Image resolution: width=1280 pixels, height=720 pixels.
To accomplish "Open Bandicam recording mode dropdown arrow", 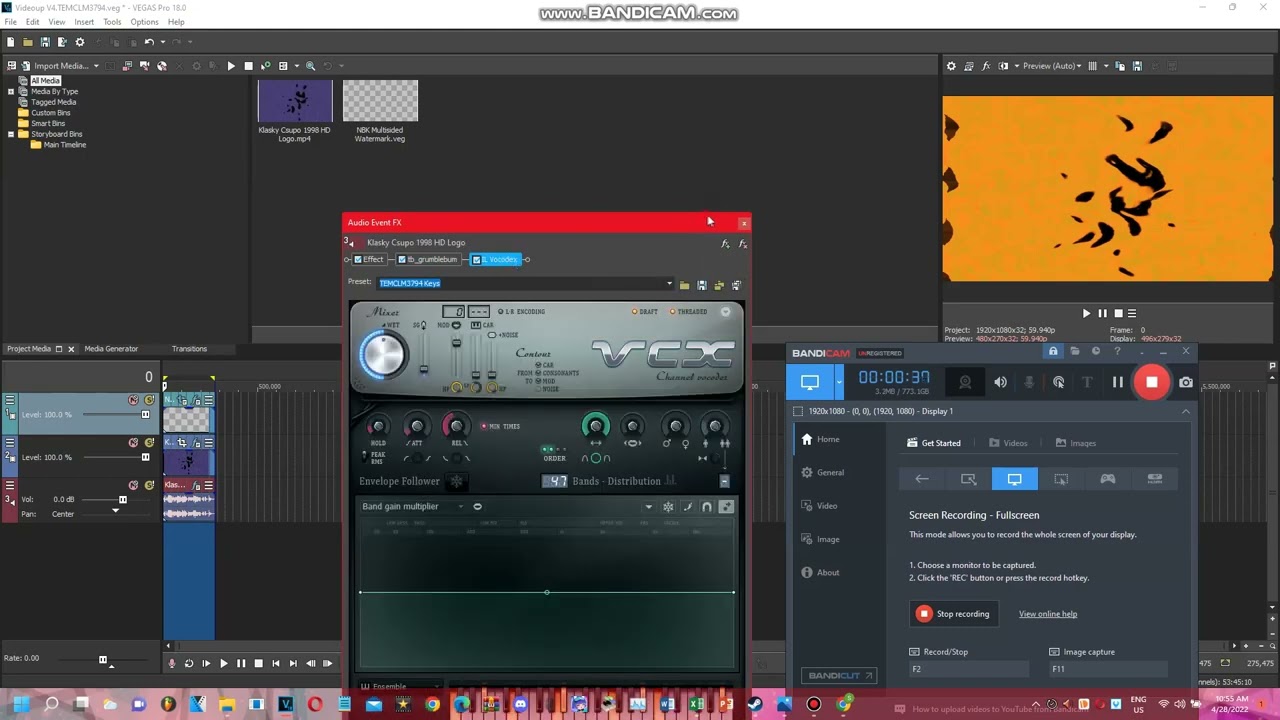I will pyautogui.click(x=838, y=382).
